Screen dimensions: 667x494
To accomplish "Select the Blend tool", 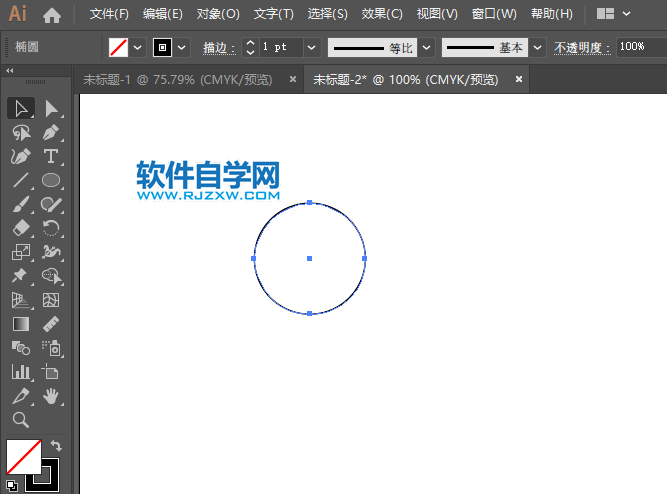I will tap(20, 348).
